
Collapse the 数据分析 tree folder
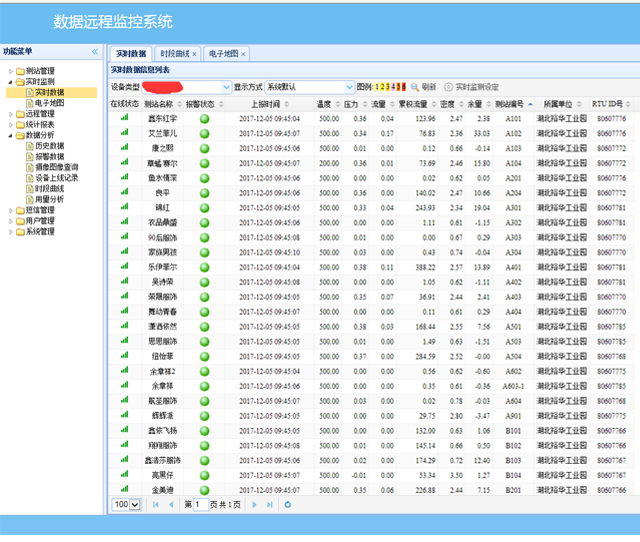pos(10,135)
